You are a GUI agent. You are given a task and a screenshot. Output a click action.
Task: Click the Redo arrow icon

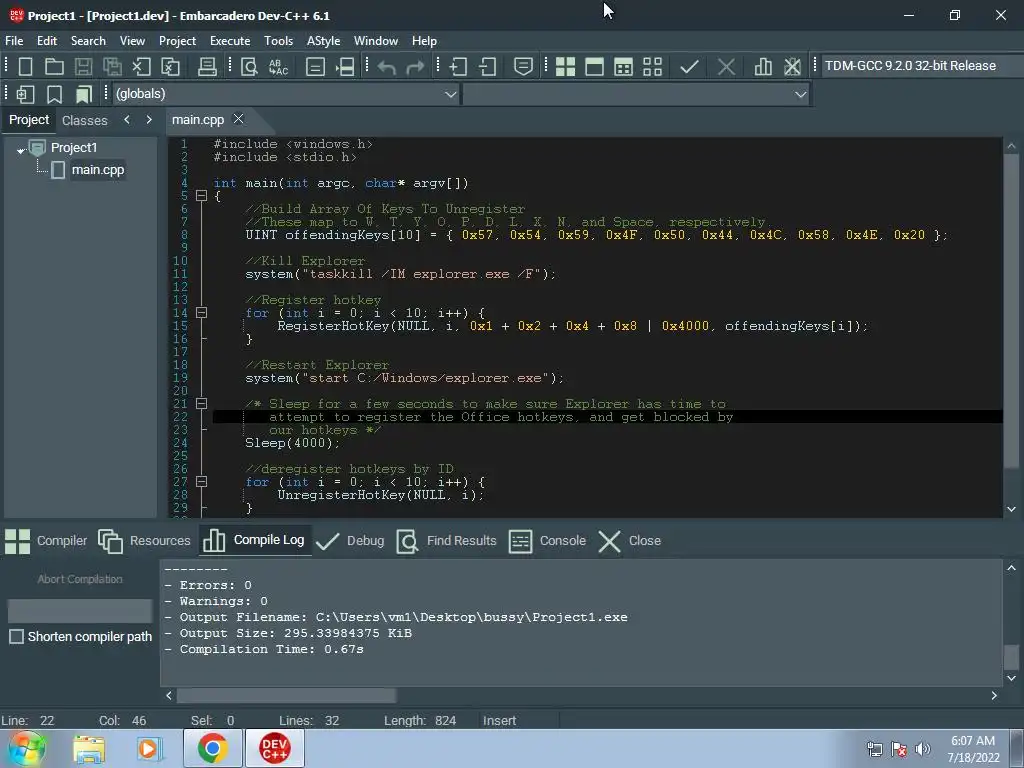click(x=415, y=67)
